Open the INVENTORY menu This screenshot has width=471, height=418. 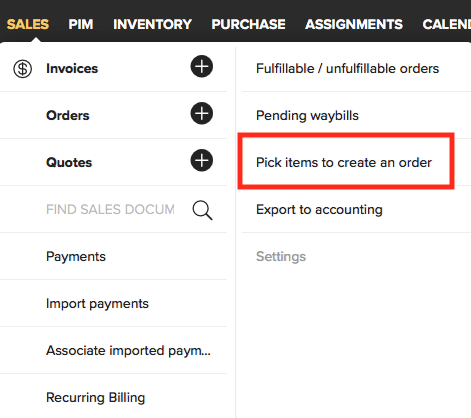point(152,24)
